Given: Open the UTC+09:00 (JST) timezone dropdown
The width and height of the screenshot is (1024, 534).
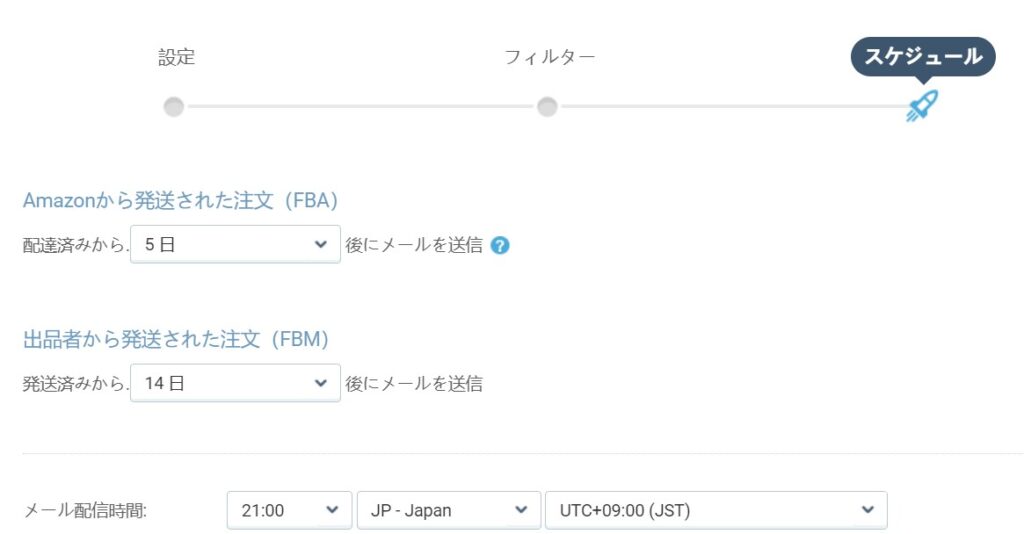Looking at the screenshot, I should [716, 510].
